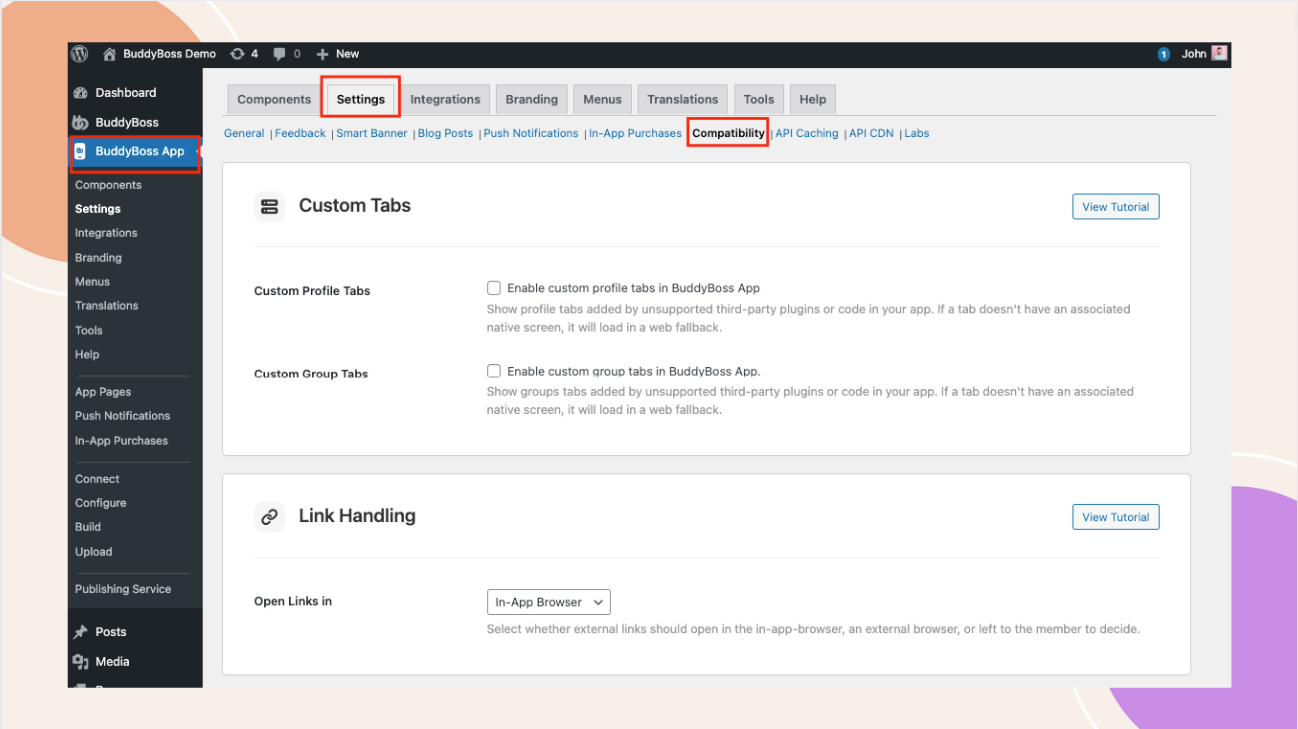Open App Pages in sidebar
This screenshot has width=1298, height=729.
click(x=103, y=392)
